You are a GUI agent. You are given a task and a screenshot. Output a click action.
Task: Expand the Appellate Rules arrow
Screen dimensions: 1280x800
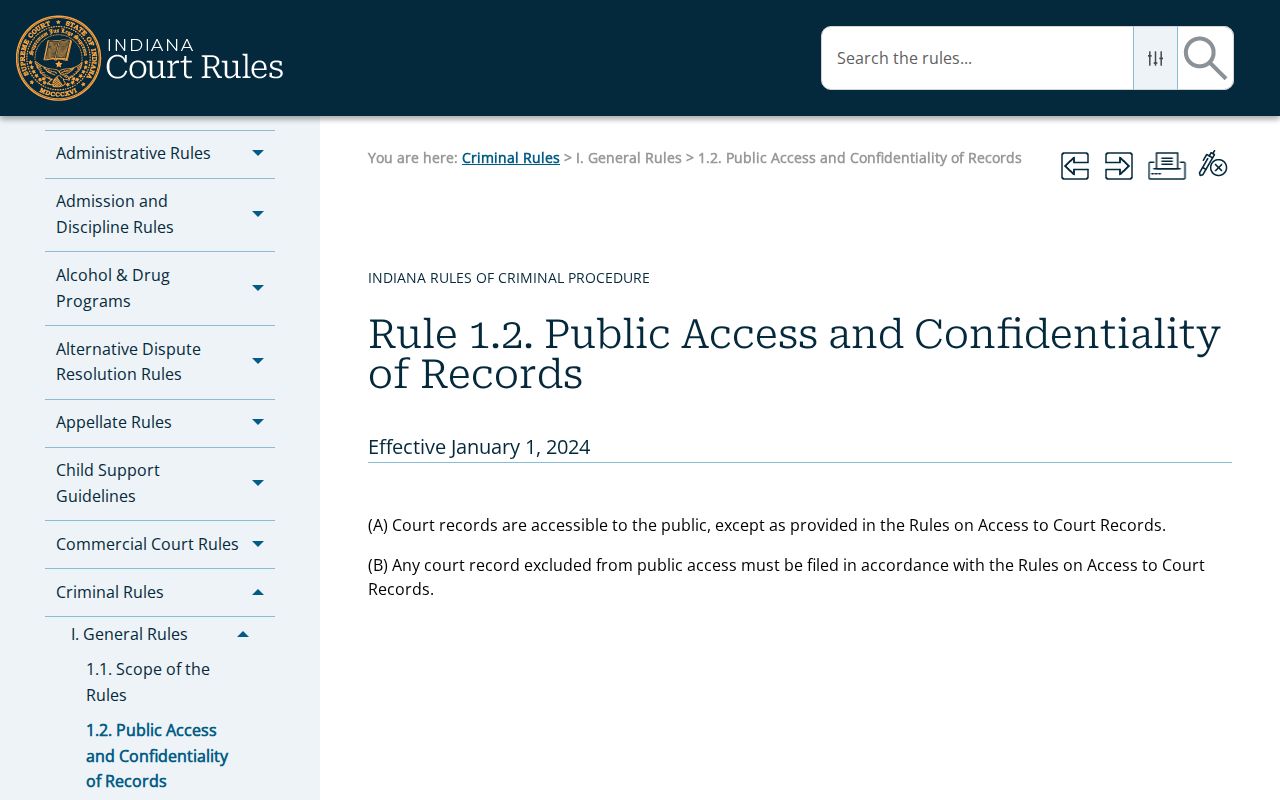click(258, 422)
